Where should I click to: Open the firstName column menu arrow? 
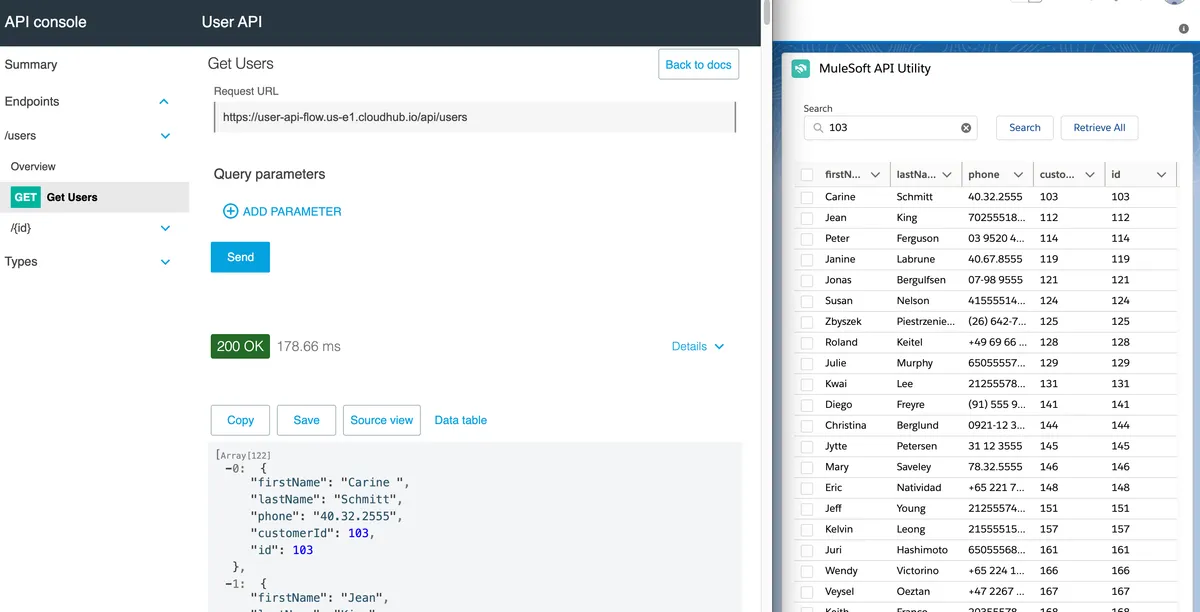coord(876,174)
